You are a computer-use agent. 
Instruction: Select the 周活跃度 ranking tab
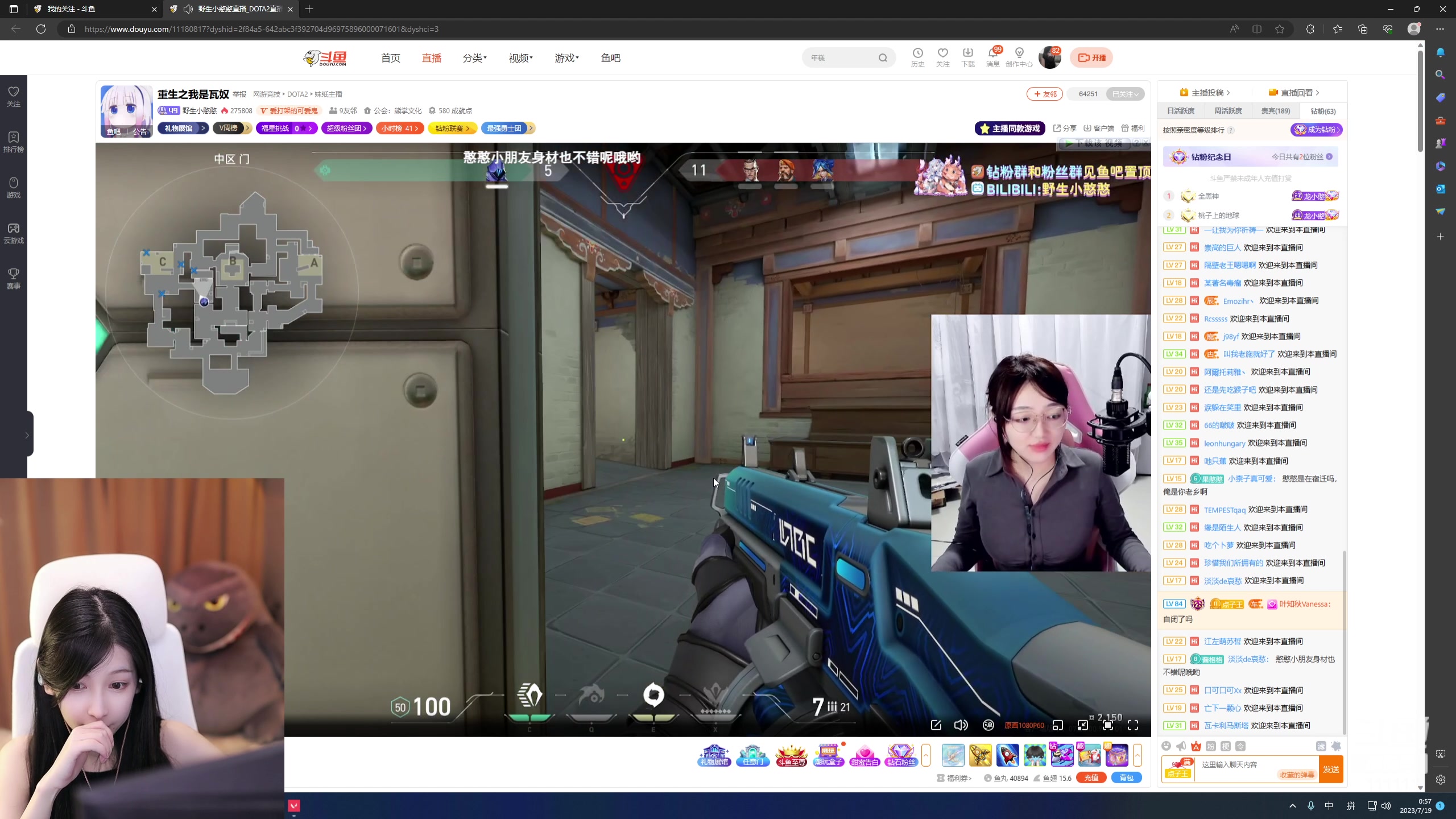pyautogui.click(x=1228, y=111)
